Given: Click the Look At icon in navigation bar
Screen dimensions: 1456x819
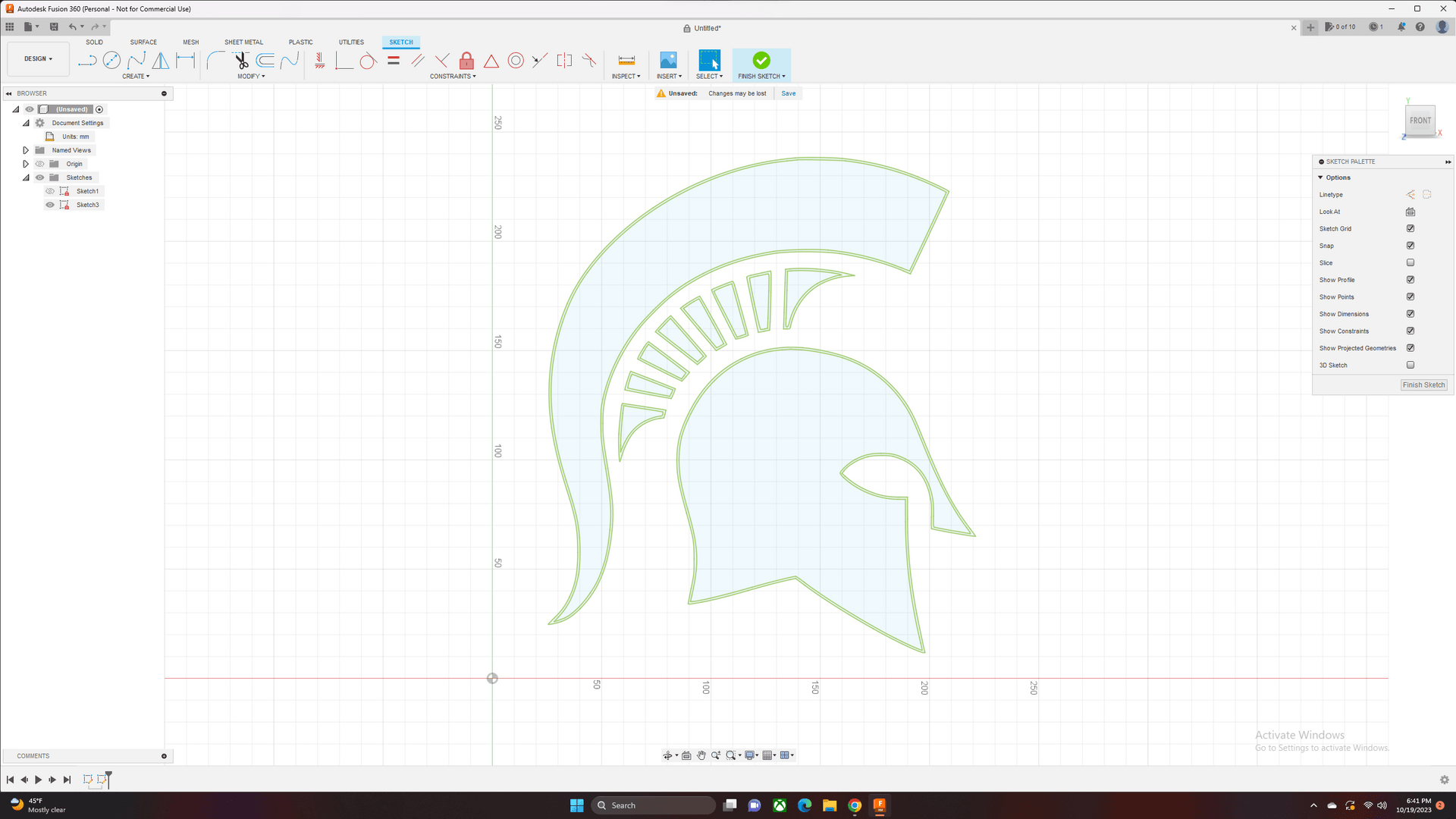Looking at the screenshot, I should coord(686,755).
